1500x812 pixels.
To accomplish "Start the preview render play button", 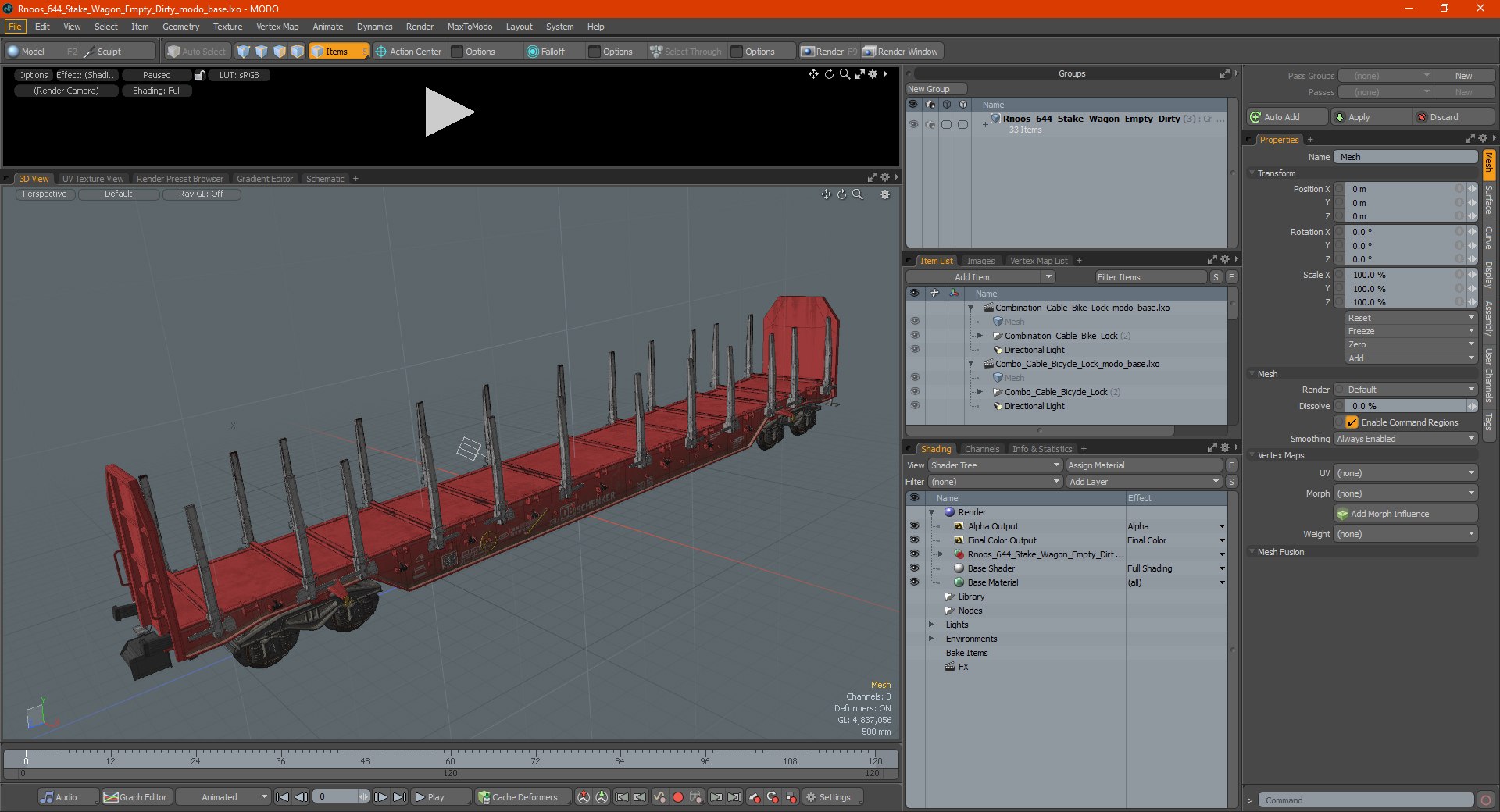I will pos(449,112).
